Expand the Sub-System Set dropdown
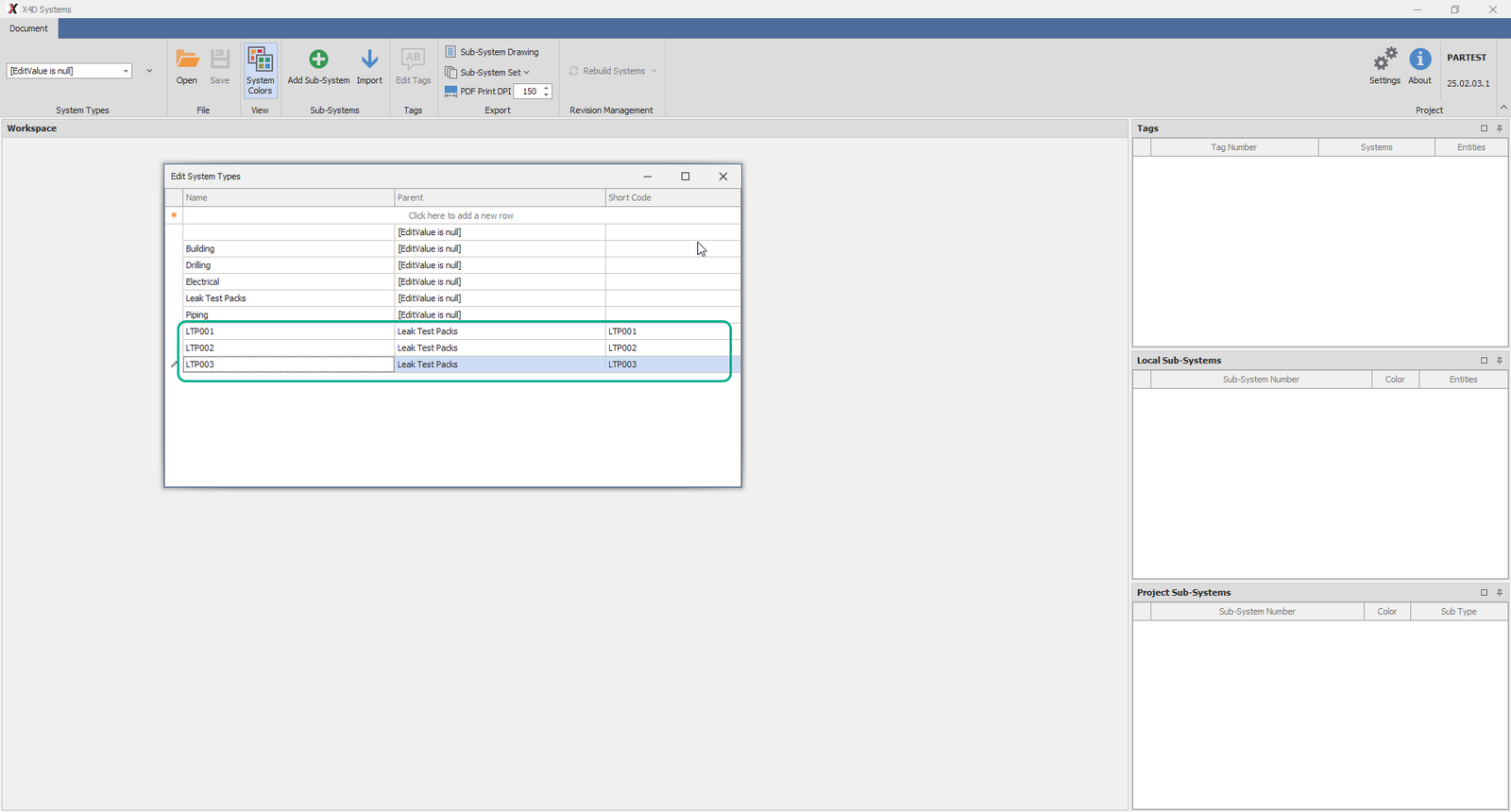 (x=526, y=73)
